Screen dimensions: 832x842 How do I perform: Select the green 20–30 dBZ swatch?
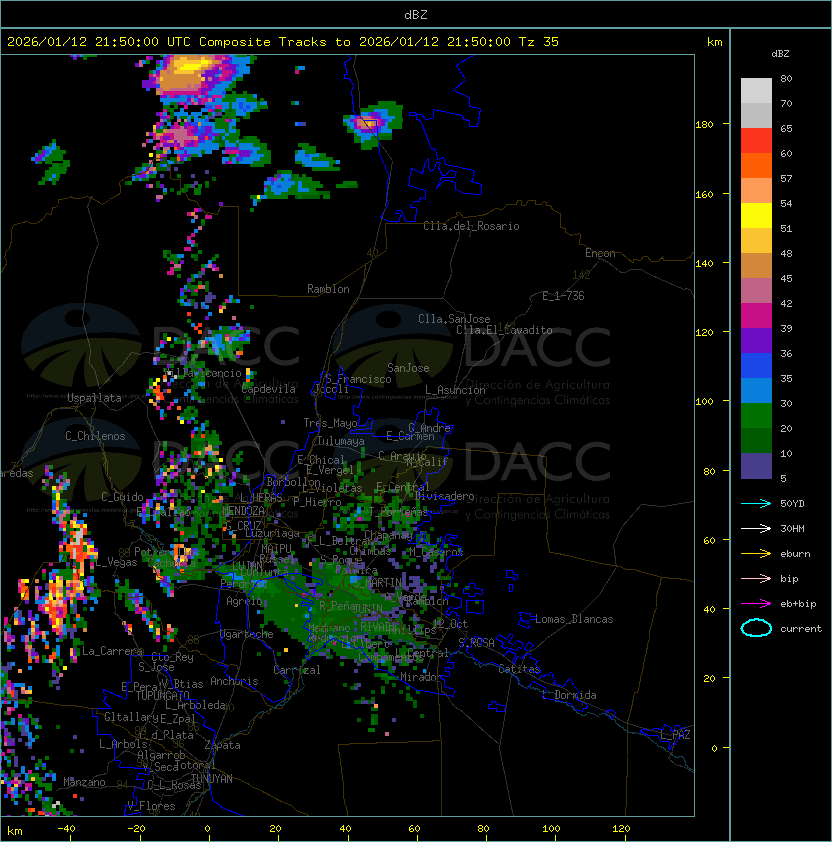coord(756,416)
